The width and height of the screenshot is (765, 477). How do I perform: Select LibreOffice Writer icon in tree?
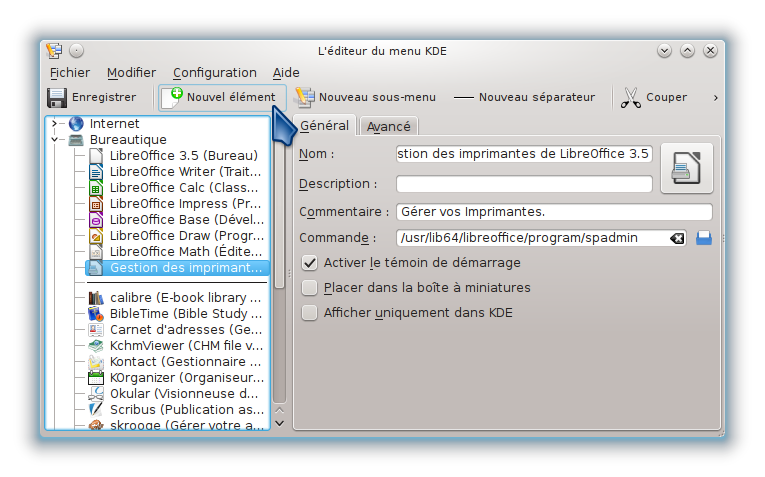(96, 172)
